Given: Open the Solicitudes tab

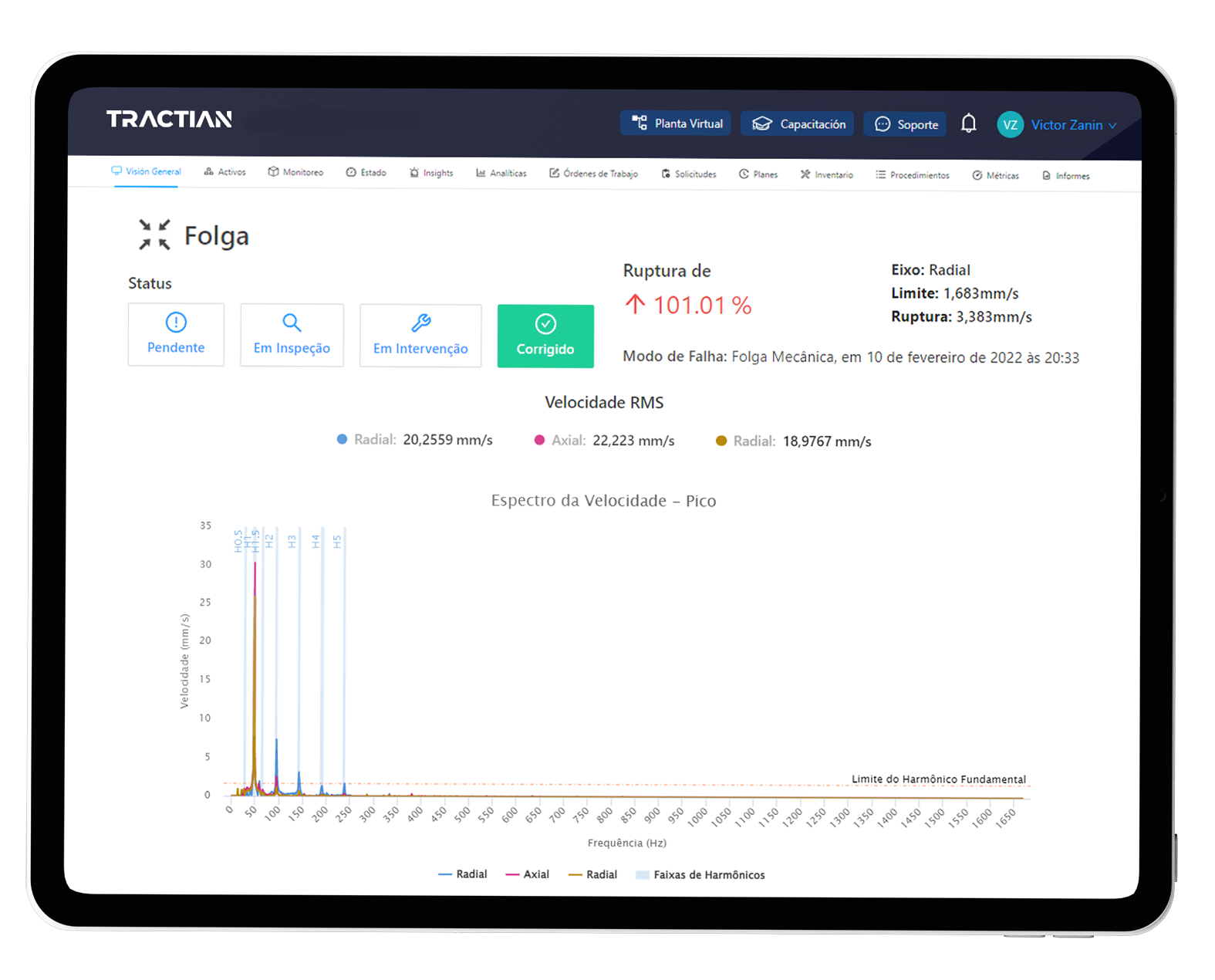Looking at the screenshot, I should point(688,174).
